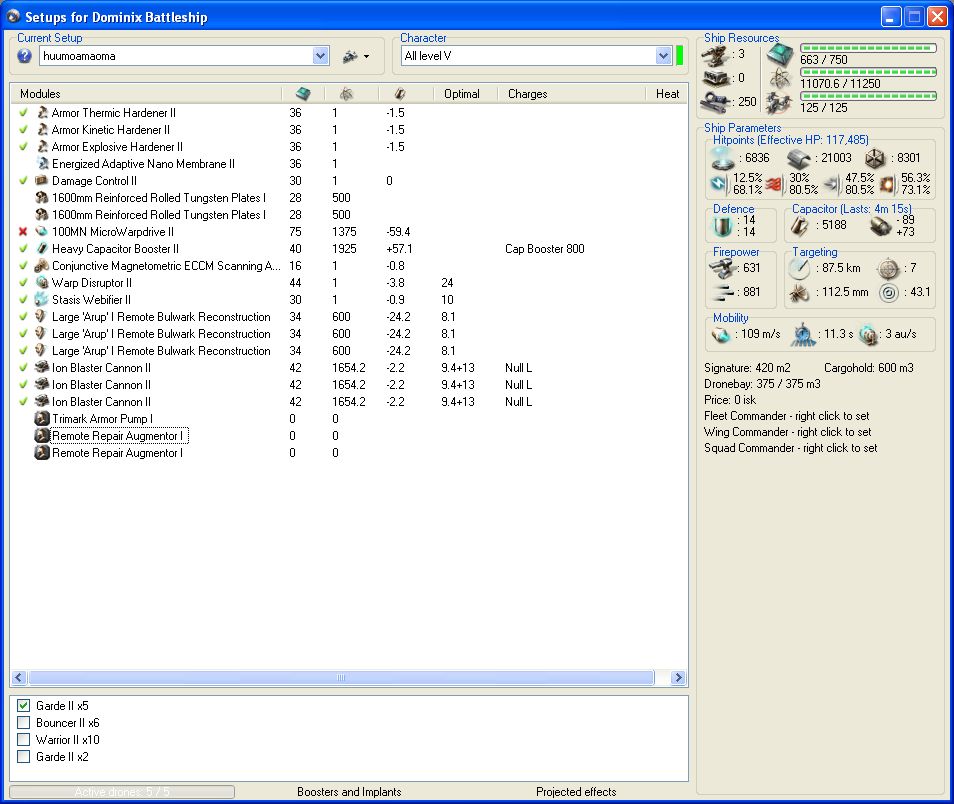Enable the Bouncer II x6 drone group

pyautogui.click(x=24, y=723)
